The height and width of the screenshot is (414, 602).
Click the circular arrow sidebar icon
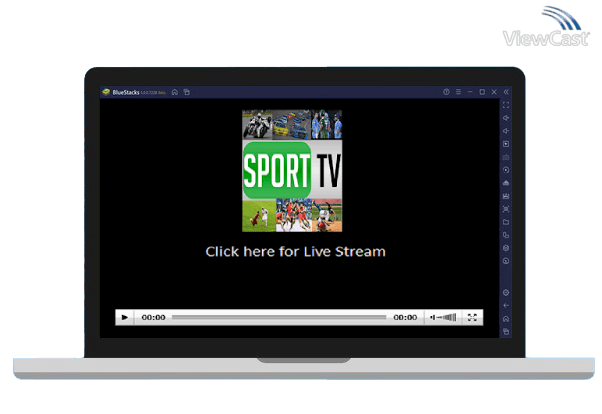coord(506,170)
